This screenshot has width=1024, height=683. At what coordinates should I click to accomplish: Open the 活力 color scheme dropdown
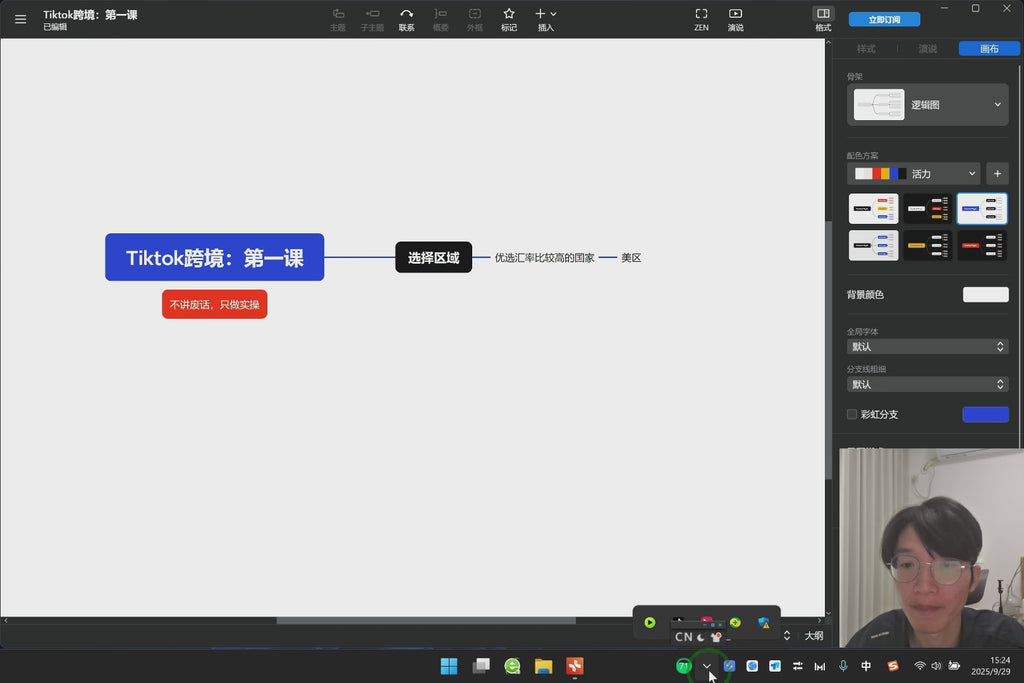click(913, 173)
